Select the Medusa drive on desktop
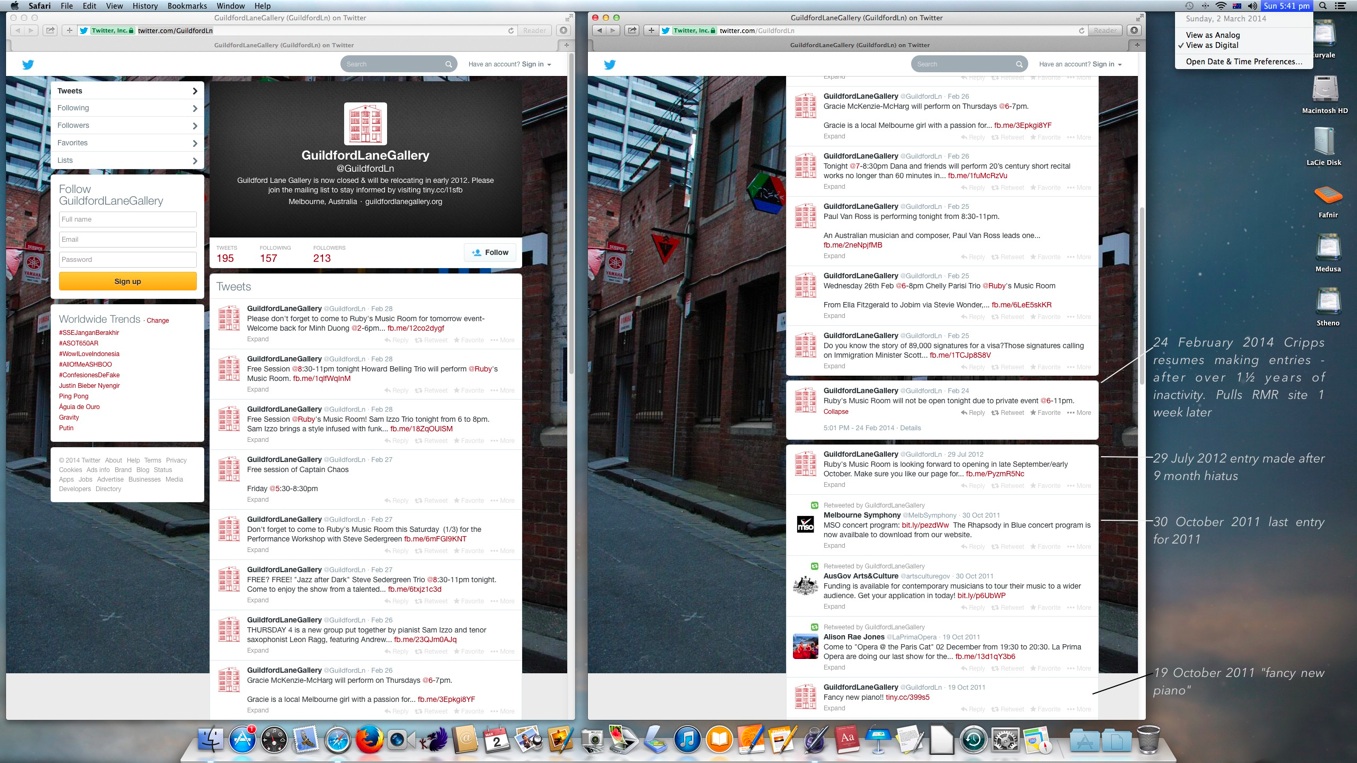The height and width of the screenshot is (763, 1357). click(x=1328, y=252)
